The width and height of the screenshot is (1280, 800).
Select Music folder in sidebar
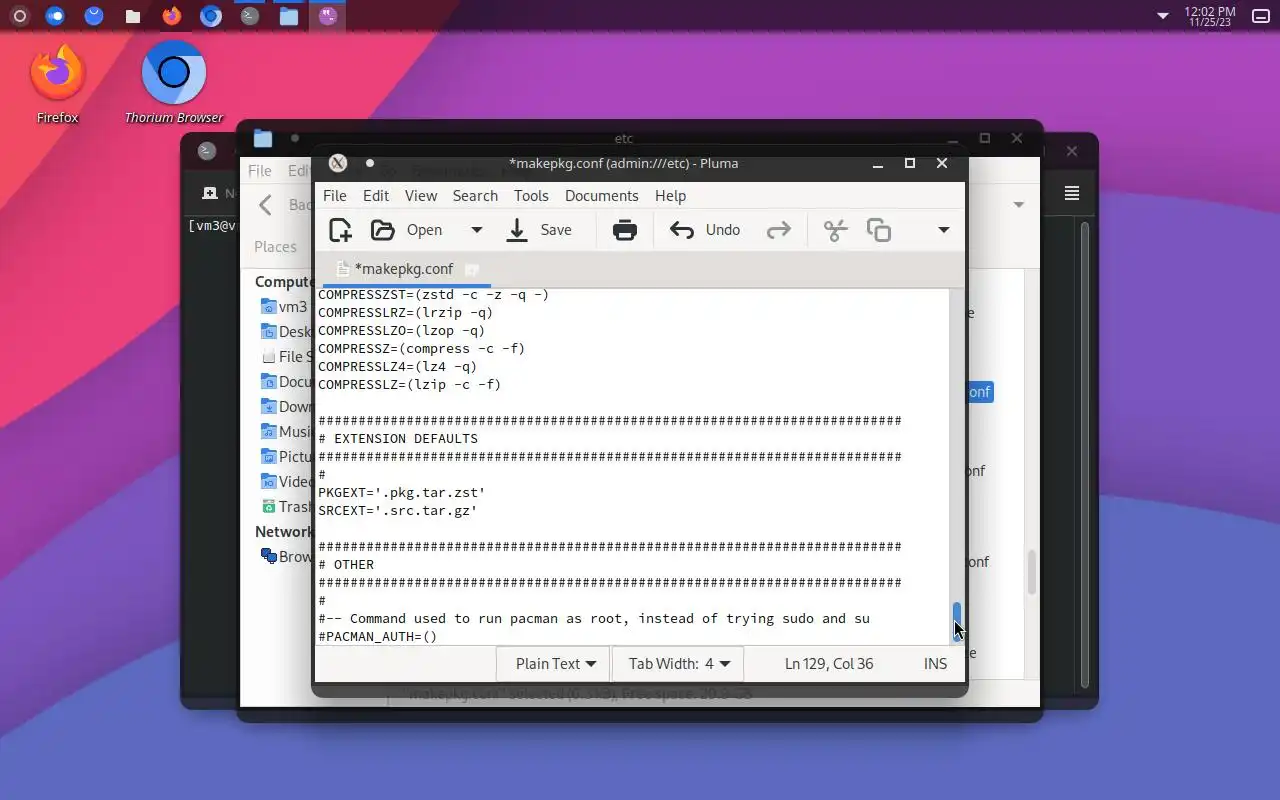click(285, 432)
